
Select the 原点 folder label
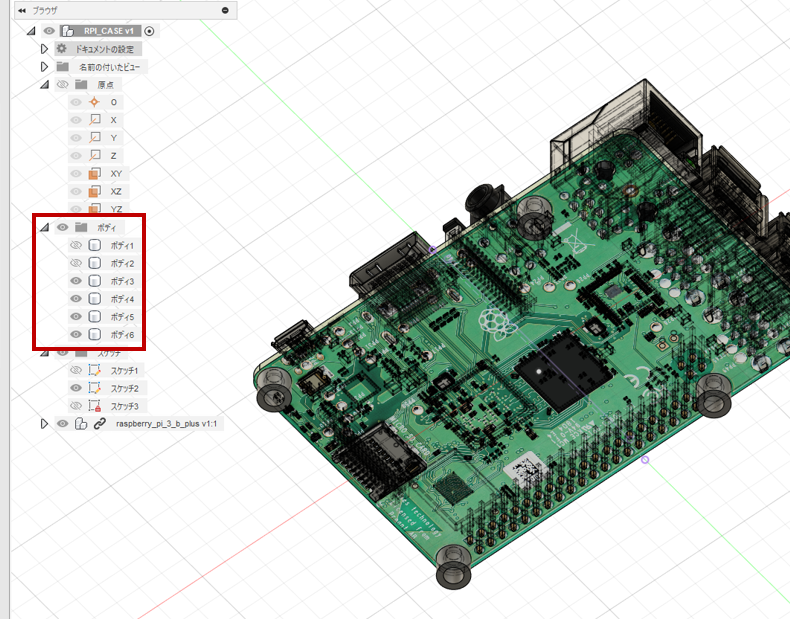pyautogui.click(x=106, y=85)
